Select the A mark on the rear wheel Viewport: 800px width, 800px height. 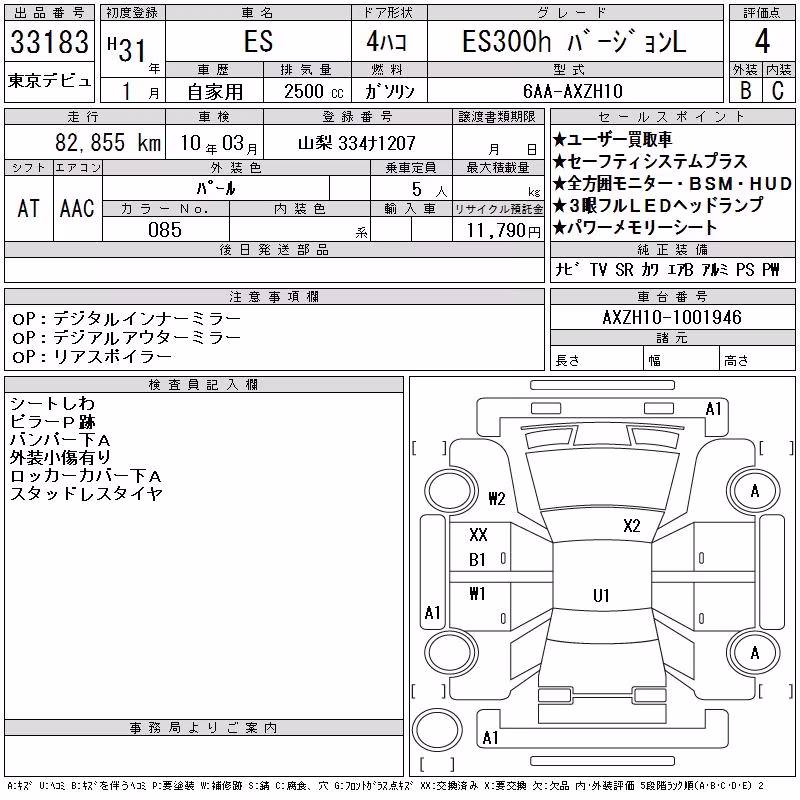click(755, 653)
